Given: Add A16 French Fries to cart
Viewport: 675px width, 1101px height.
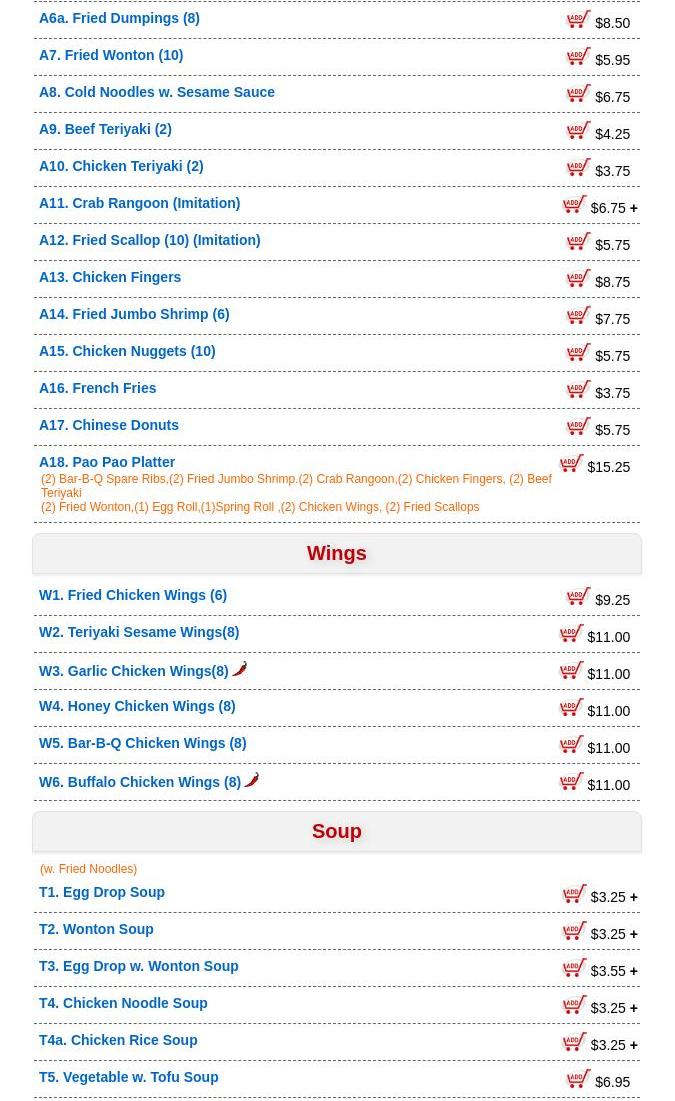Looking at the screenshot, I should coord(578,389).
